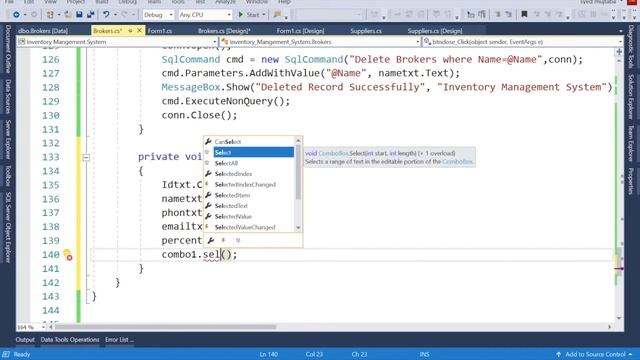Click the IntelliSense list scroll-down arrow

[x=298, y=228]
